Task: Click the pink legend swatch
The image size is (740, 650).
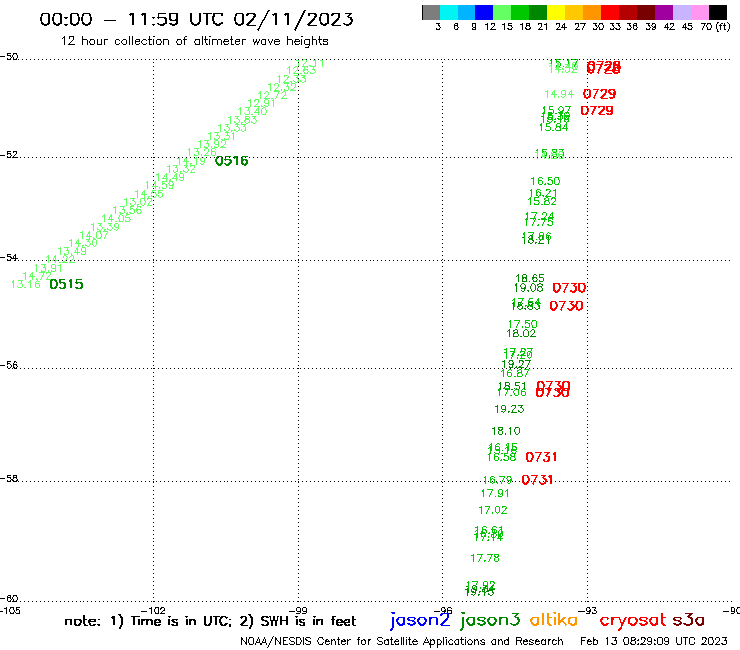Action: pyautogui.click(x=699, y=12)
